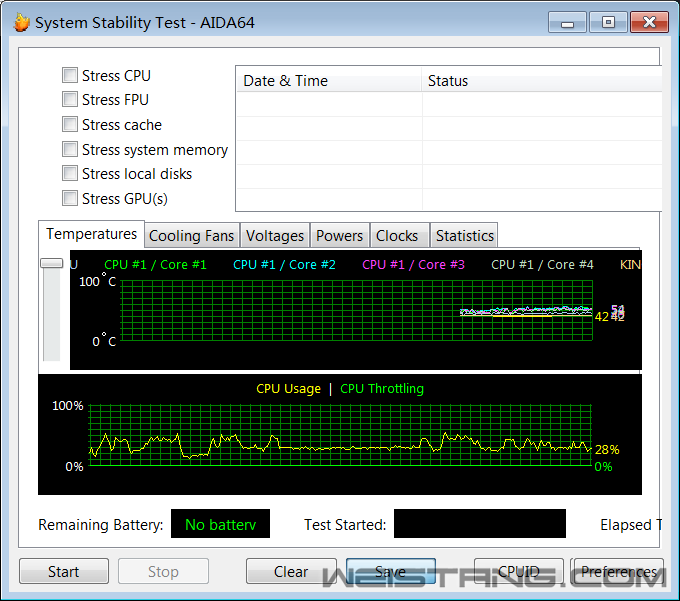Select the Powers tab

pyautogui.click(x=339, y=236)
